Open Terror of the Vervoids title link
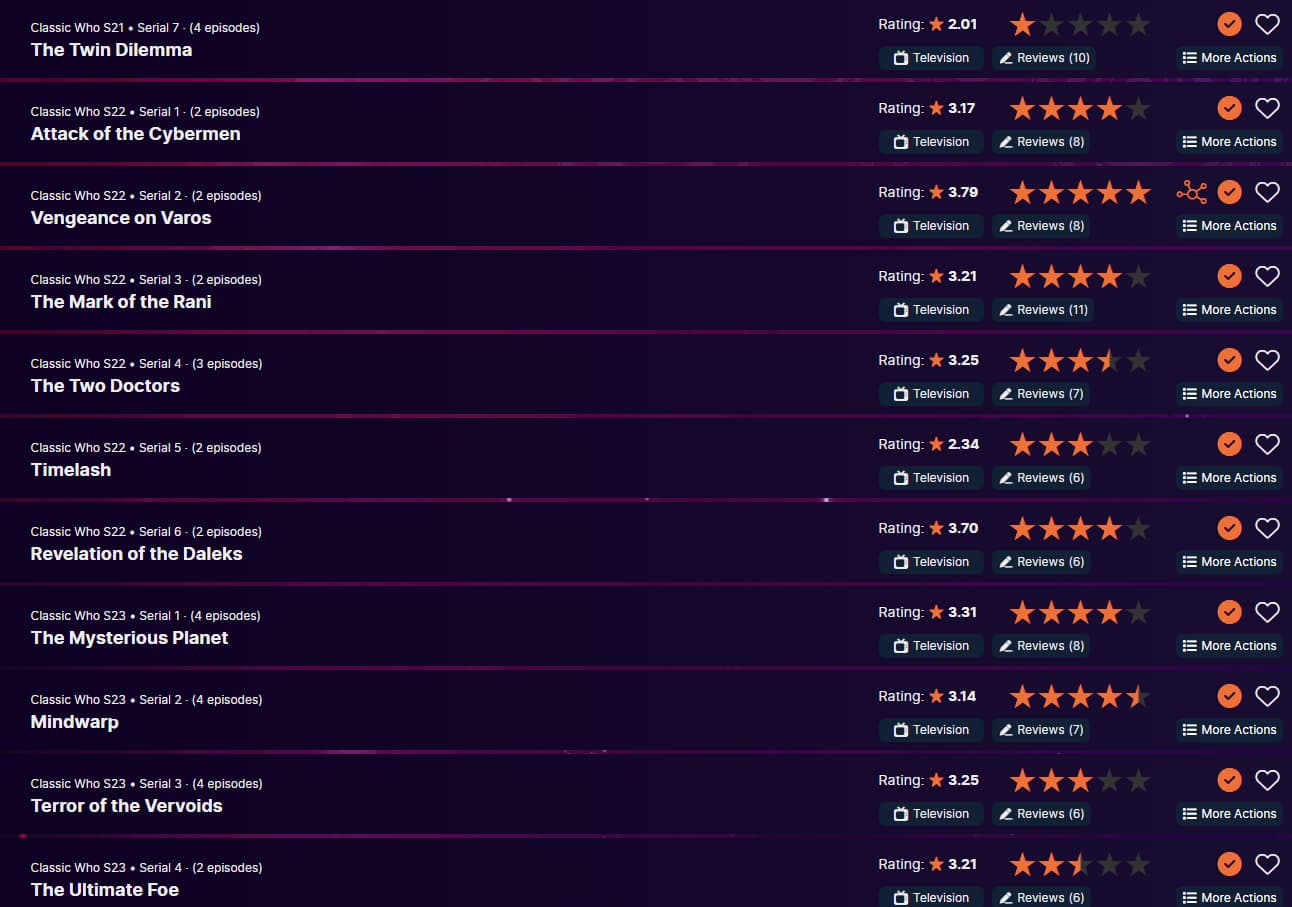 (126, 806)
